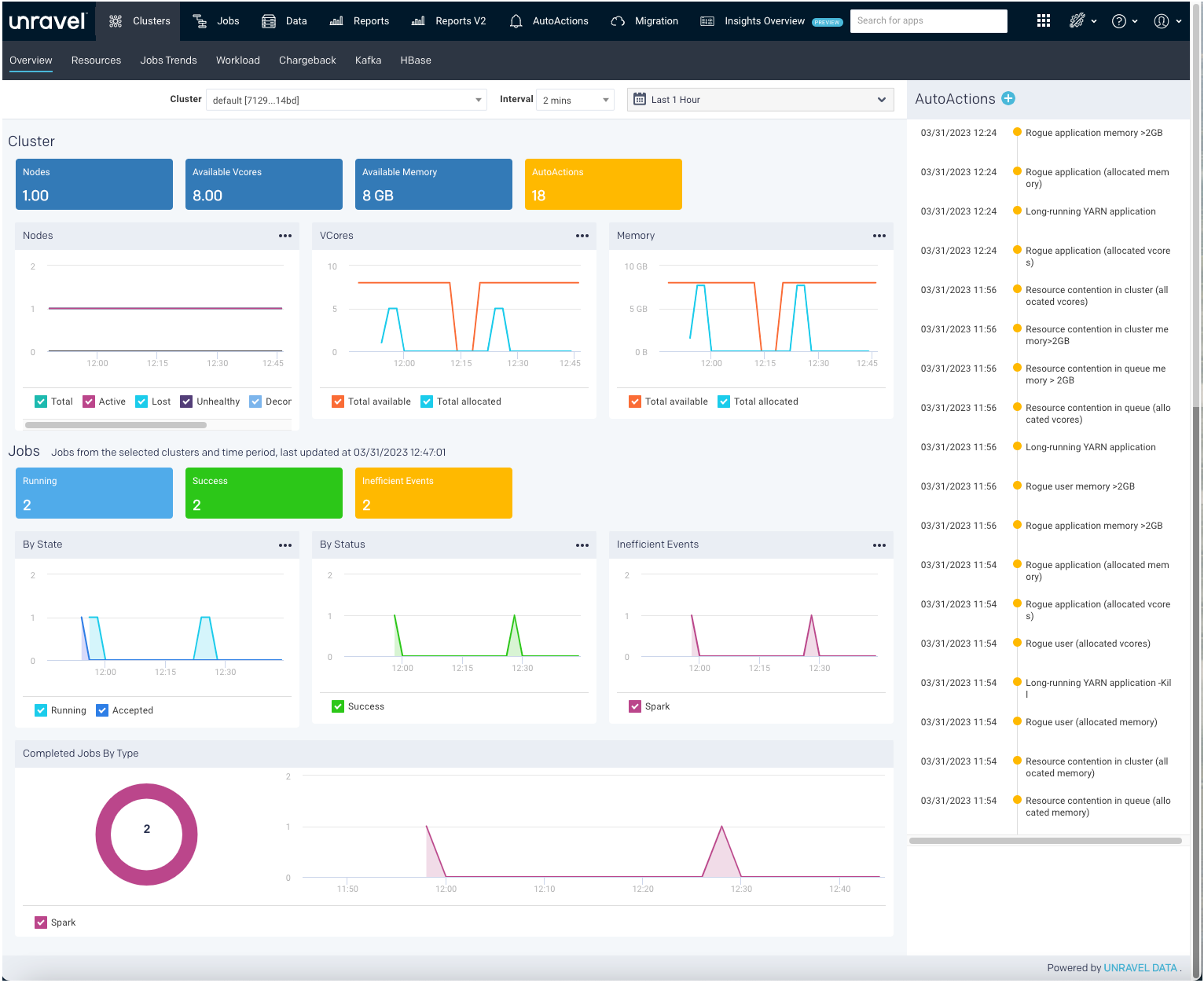Image resolution: width=1204 pixels, height=983 pixels.
Task: Expand the Last 1 Hour time range
Action: (761, 100)
